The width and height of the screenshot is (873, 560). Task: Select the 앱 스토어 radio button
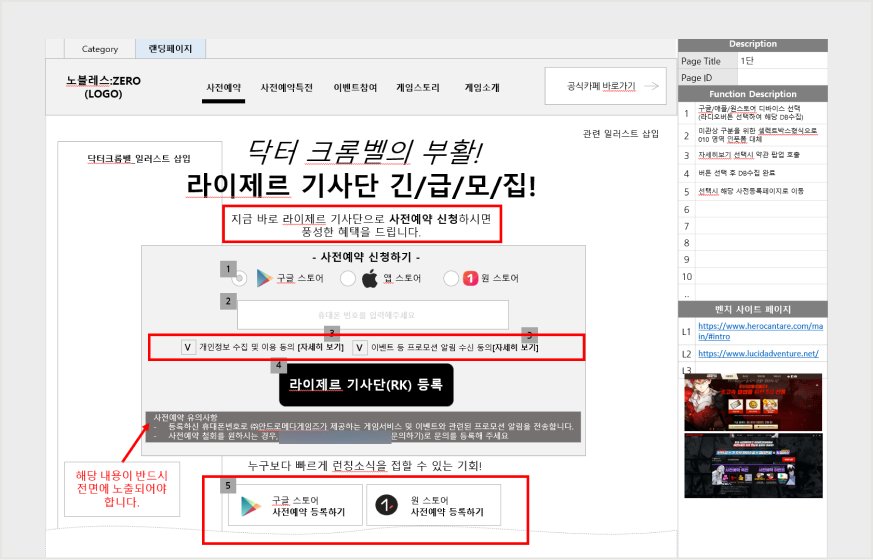pos(348,278)
